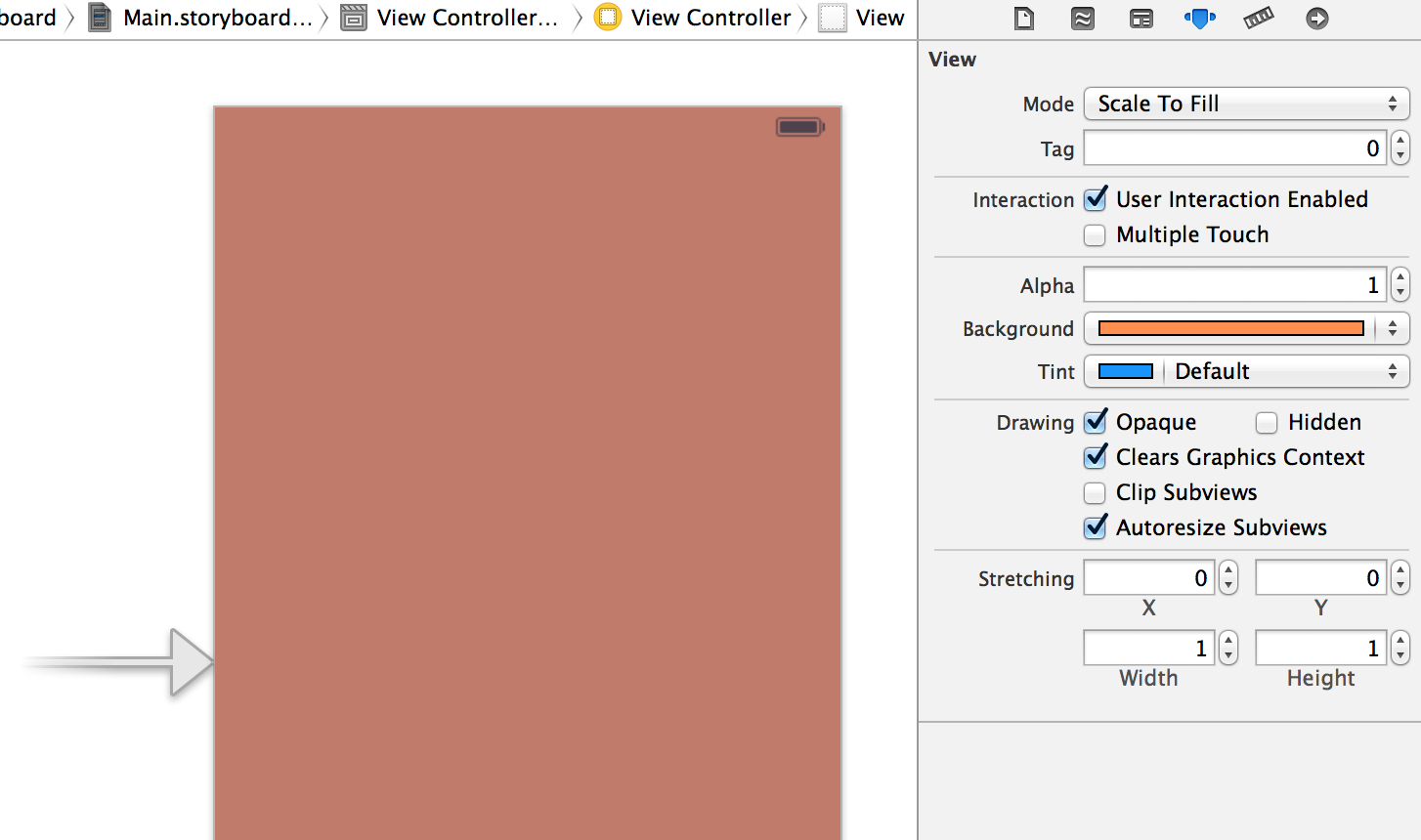Screen dimensions: 1421x840
Task: Click the Alpha value field
Action: point(1234,285)
